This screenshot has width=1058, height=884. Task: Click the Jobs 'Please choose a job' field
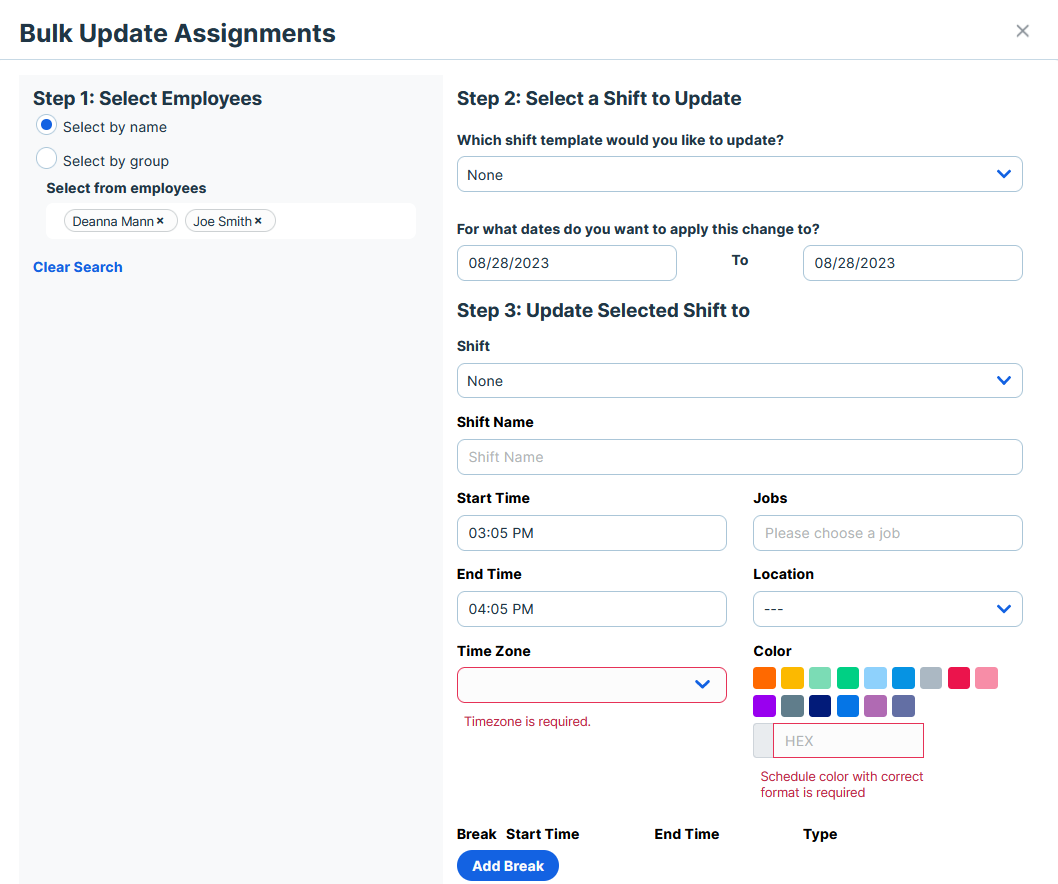click(887, 533)
